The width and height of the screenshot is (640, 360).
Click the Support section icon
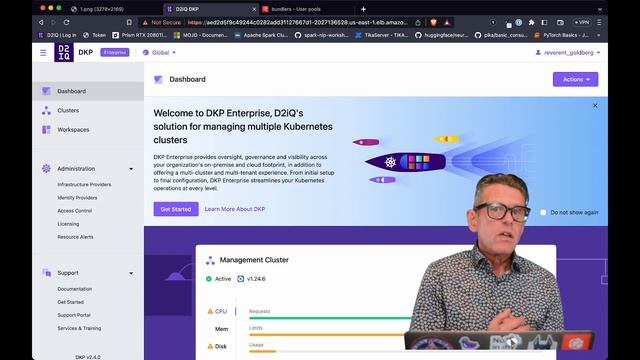(x=46, y=273)
